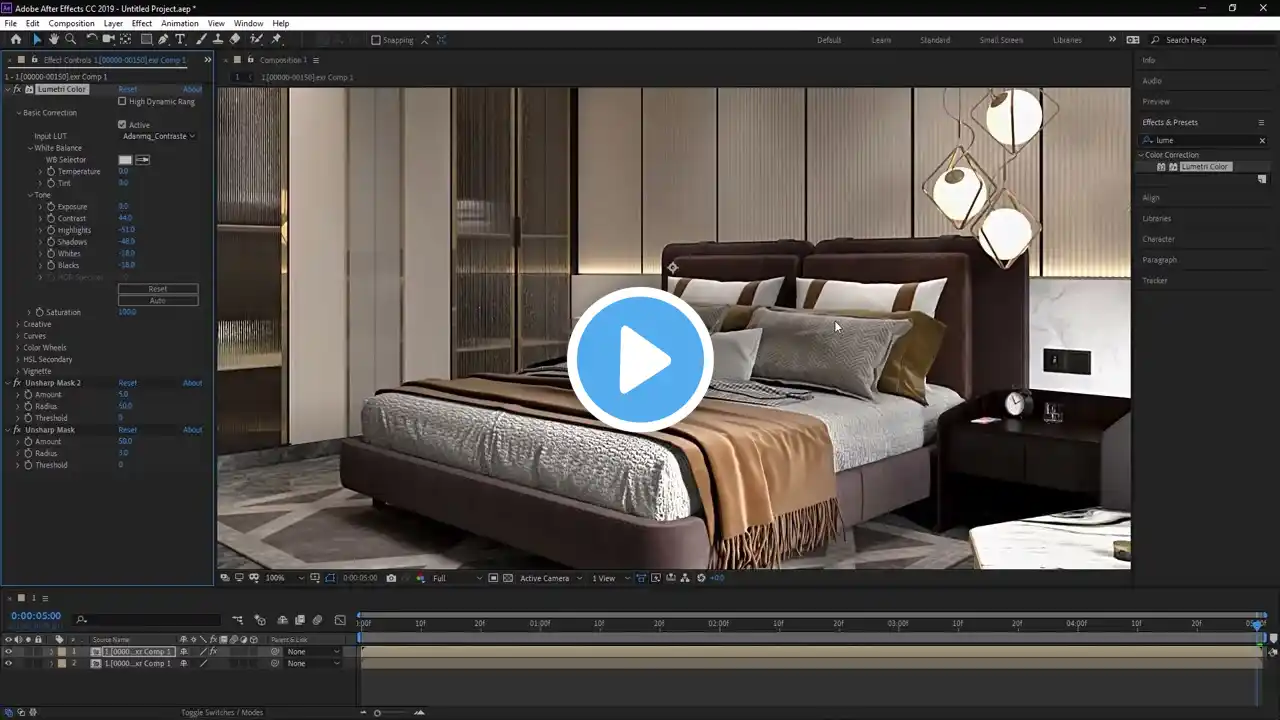This screenshot has width=1280, height=720.
Task: Open the Composition menu
Action: 71,23
